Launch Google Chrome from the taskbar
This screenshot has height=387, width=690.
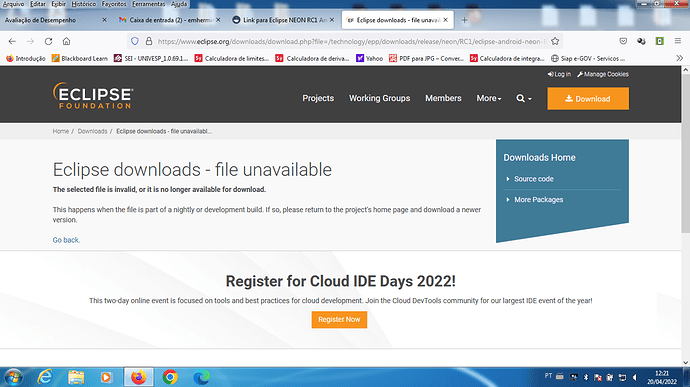(170, 377)
